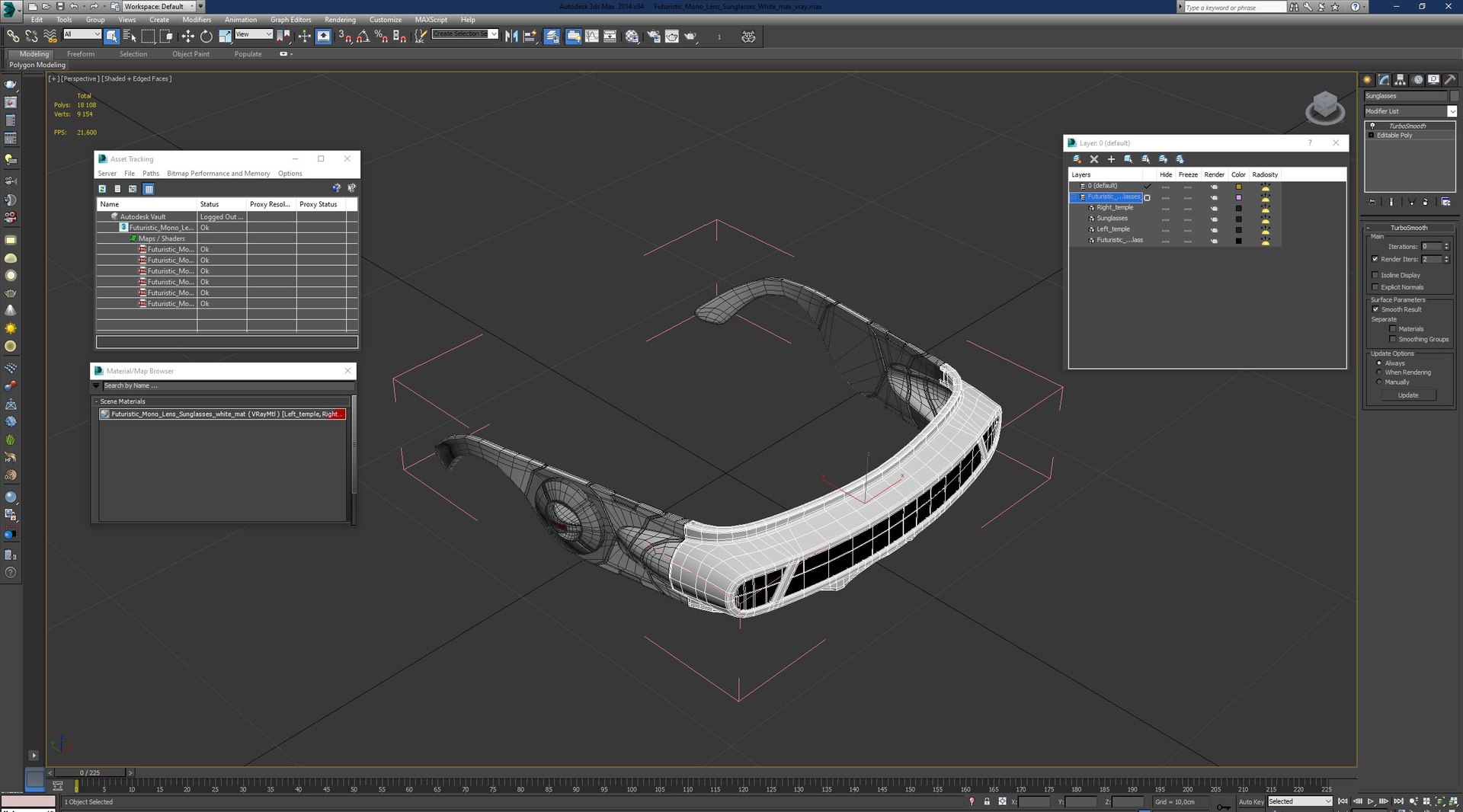Click the Right_temple layer color swatch
1463x812 pixels.
tap(1238, 208)
